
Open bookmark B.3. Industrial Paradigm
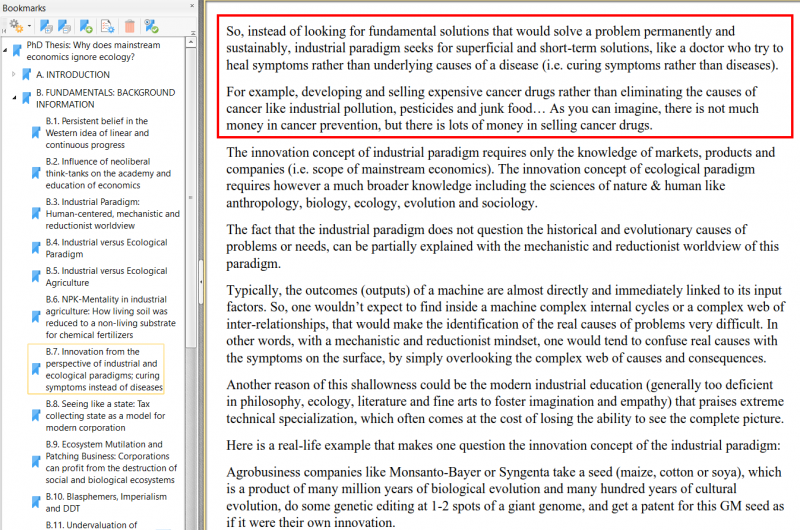tap(112, 214)
